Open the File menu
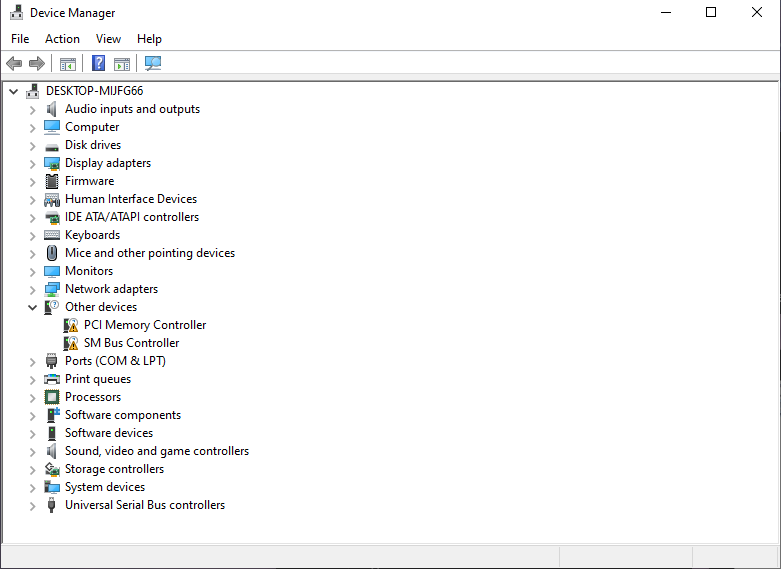Screen dimensions: 781x569 pyautogui.click(x=20, y=39)
